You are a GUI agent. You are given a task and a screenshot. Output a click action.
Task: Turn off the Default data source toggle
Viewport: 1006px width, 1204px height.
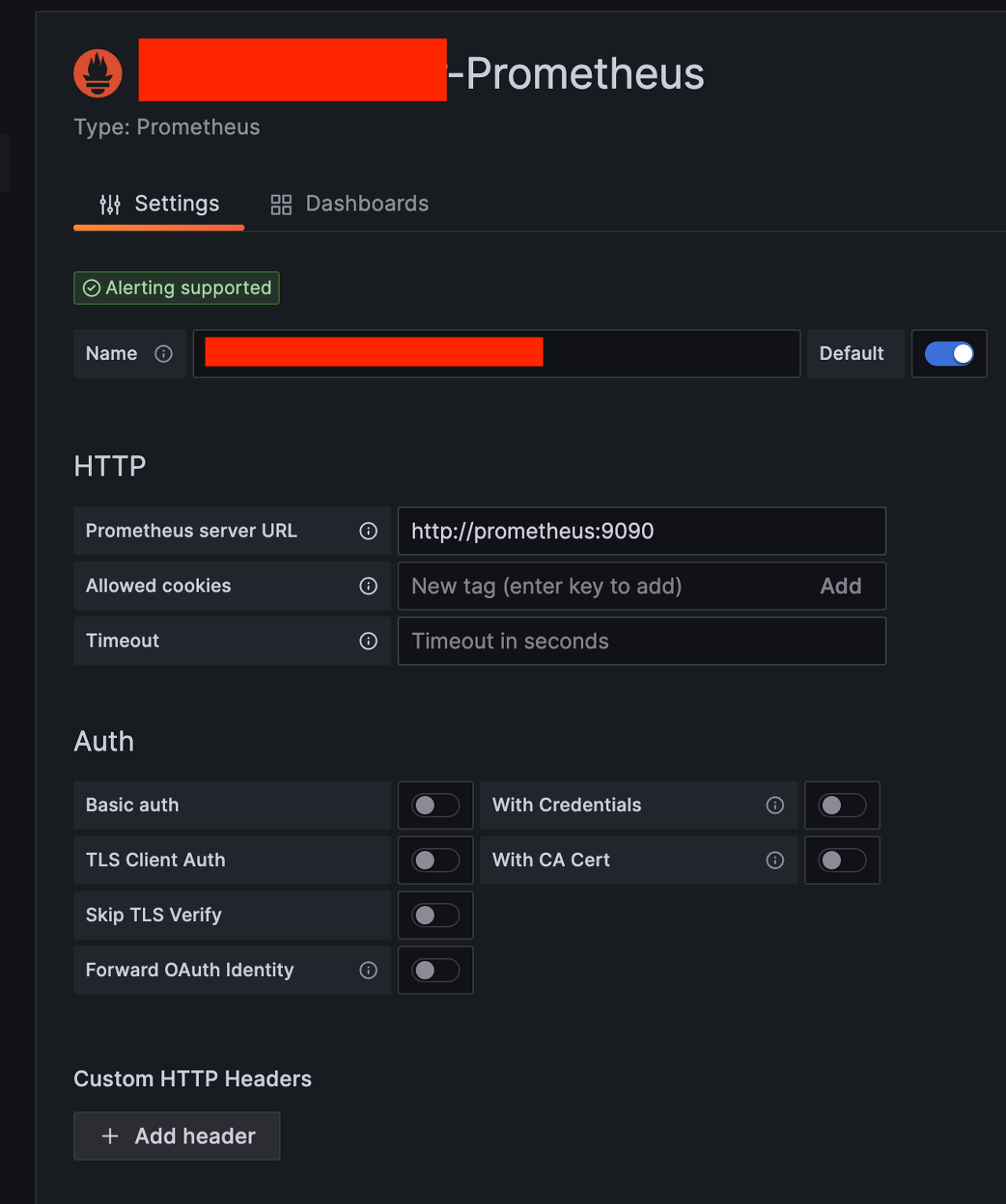click(x=949, y=354)
